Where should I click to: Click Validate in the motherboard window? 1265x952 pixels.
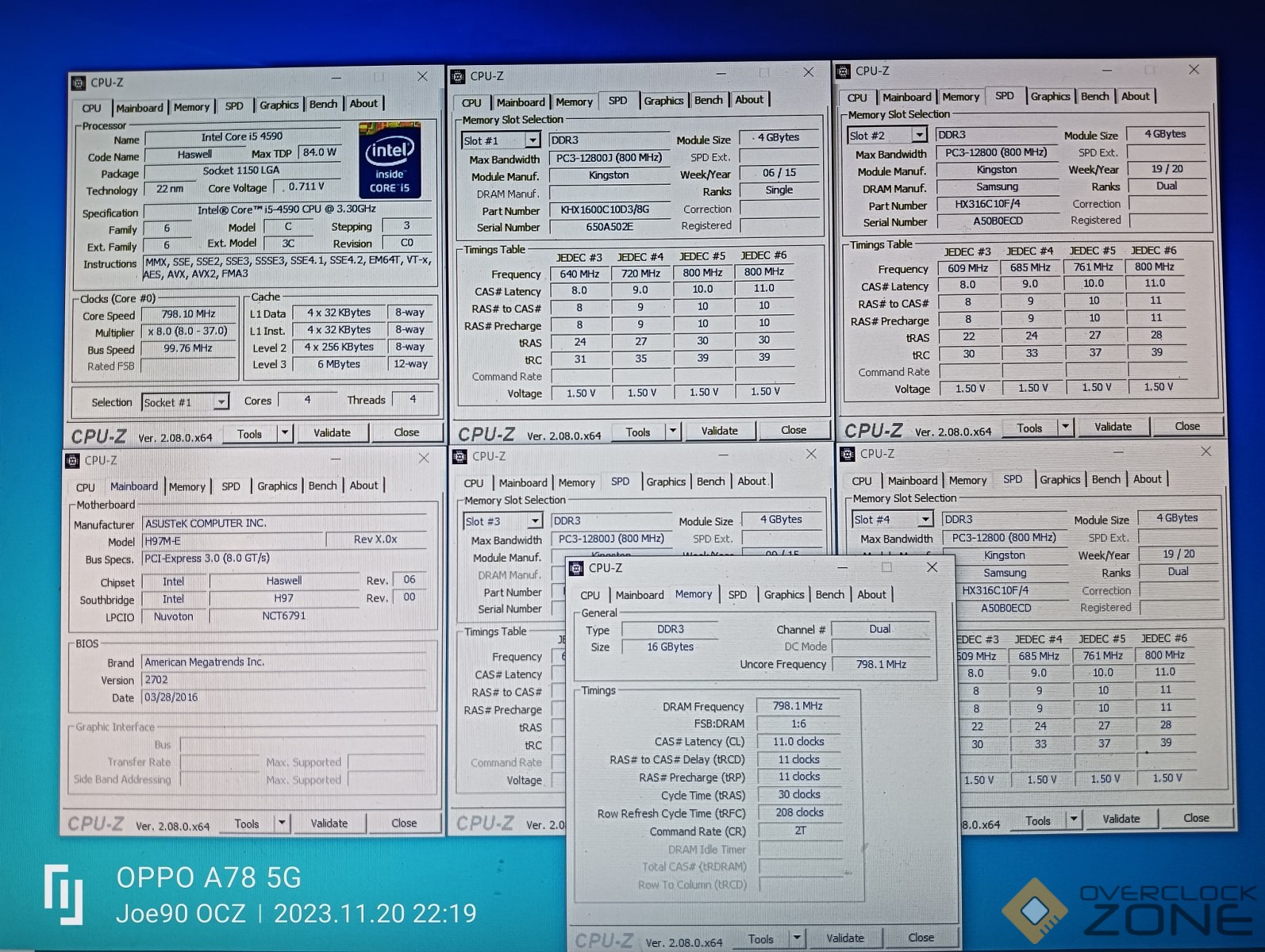[329, 823]
